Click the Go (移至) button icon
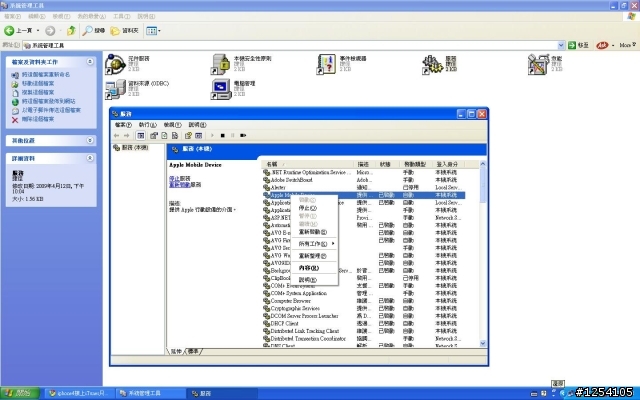Image resolution: width=640 pixels, height=400 pixels. (x=572, y=45)
